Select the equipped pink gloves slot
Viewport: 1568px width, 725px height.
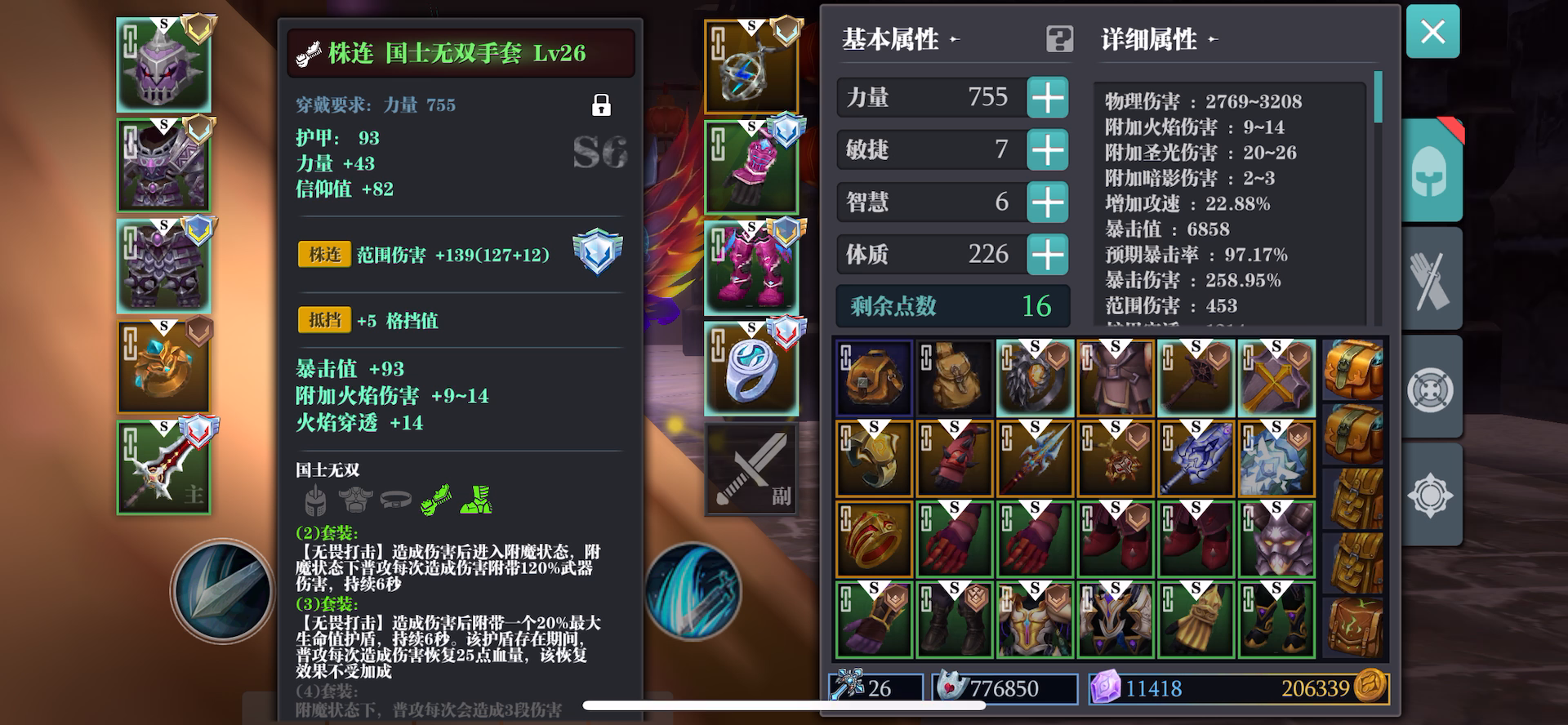click(x=751, y=167)
